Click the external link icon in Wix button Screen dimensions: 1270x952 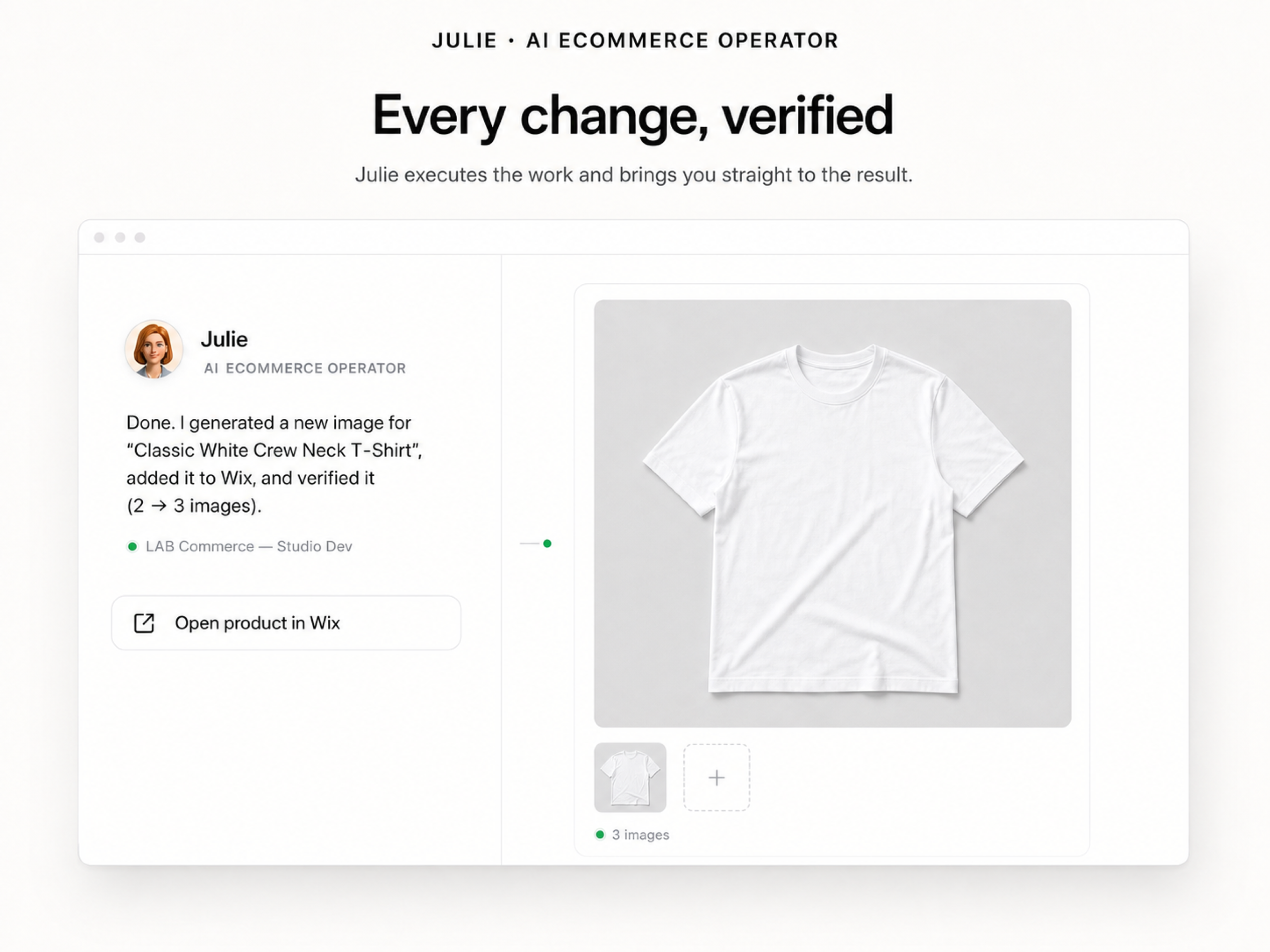tap(144, 623)
